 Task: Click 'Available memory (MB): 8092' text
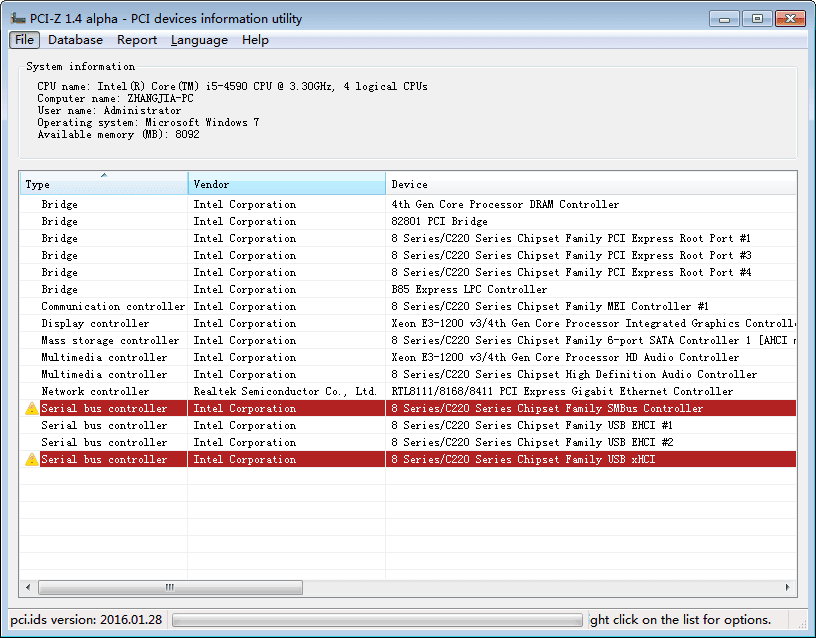(118, 134)
